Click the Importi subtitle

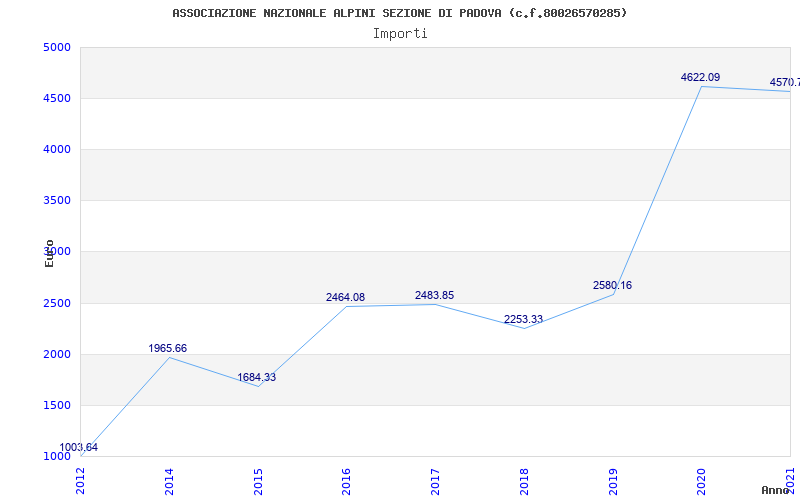click(x=400, y=34)
